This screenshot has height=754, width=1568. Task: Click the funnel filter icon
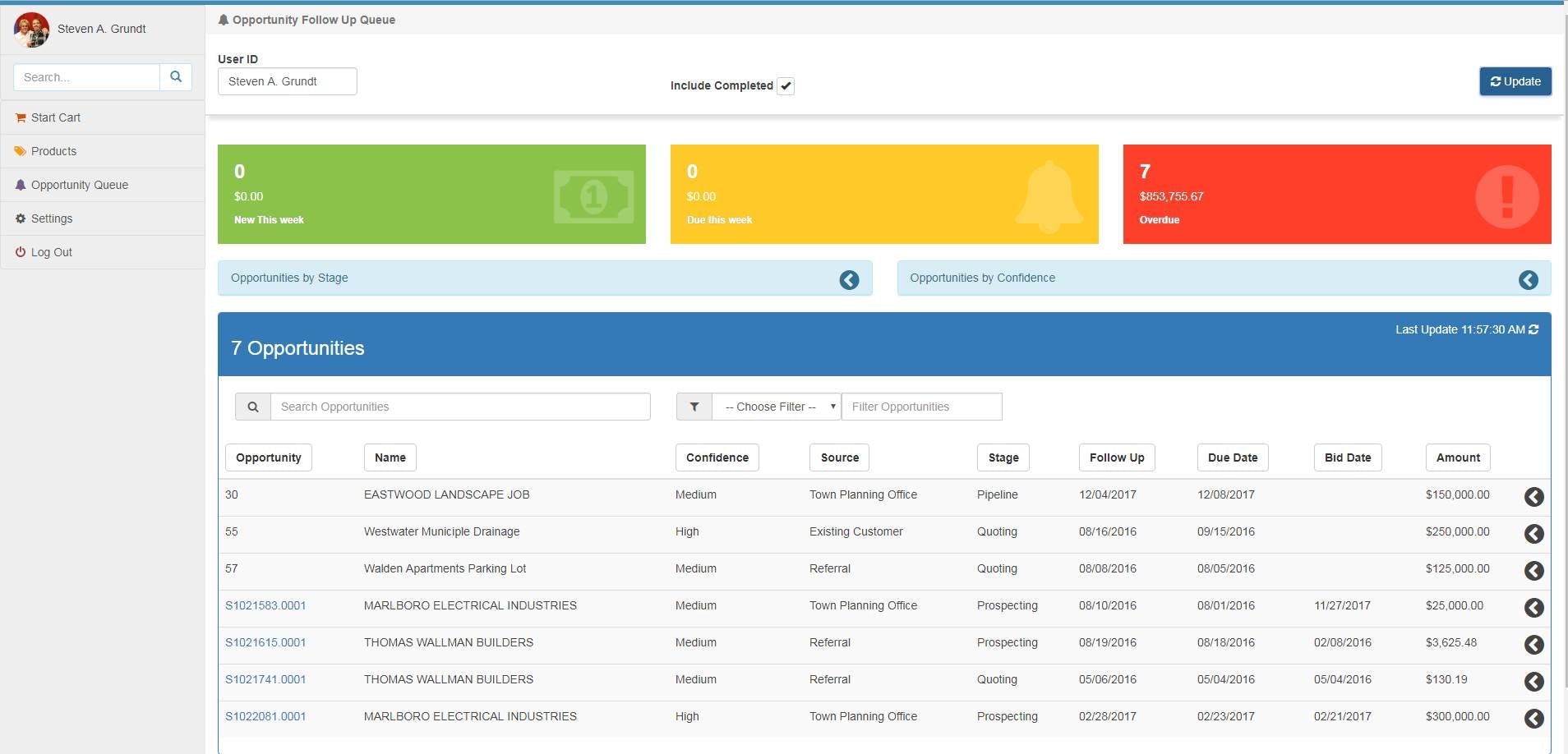[694, 407]
